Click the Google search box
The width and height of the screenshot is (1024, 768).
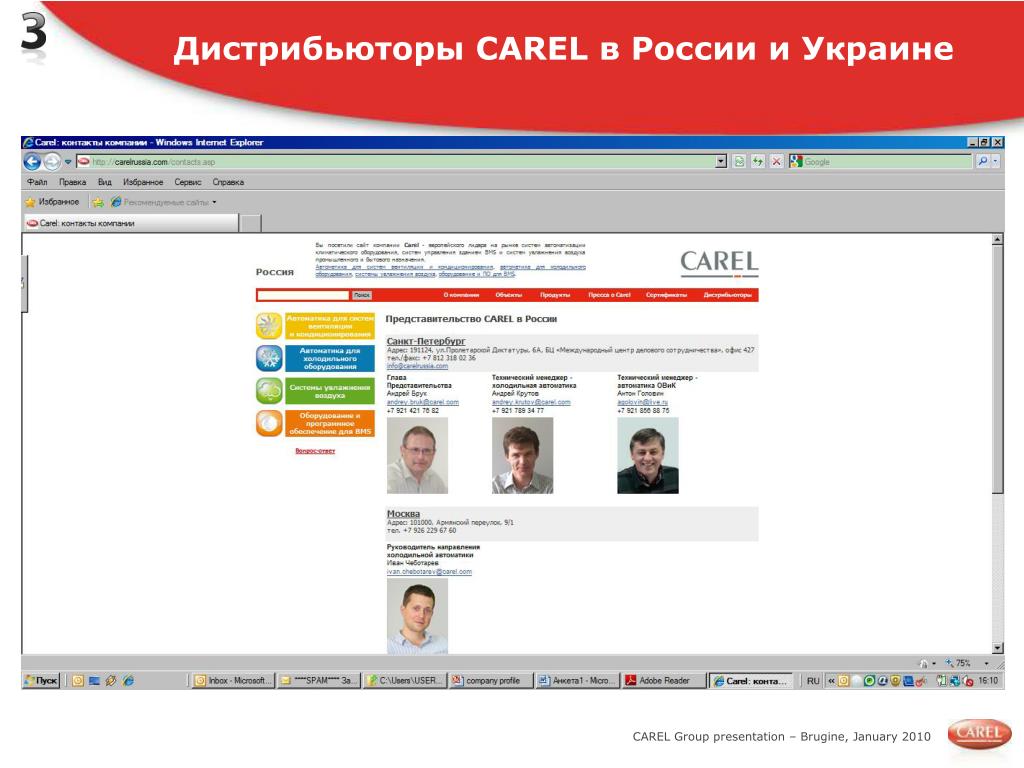pyautogui.click(x=880, y=162)
